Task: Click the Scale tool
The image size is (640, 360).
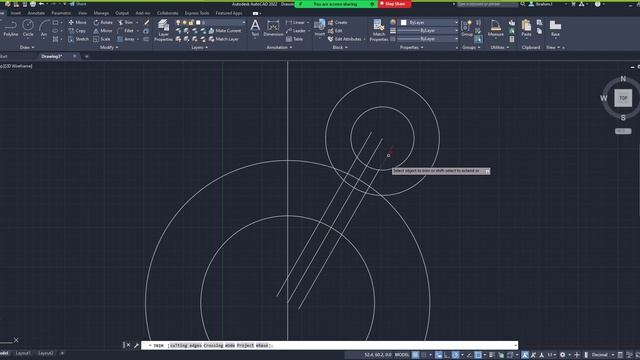Action: pos(102,39)
